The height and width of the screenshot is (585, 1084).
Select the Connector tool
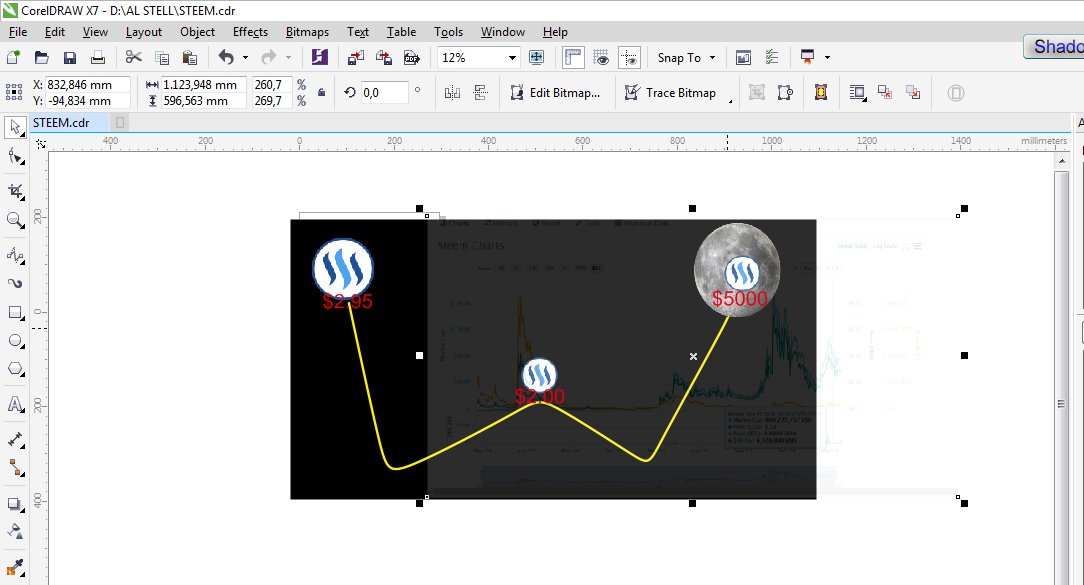coord(15,468)
